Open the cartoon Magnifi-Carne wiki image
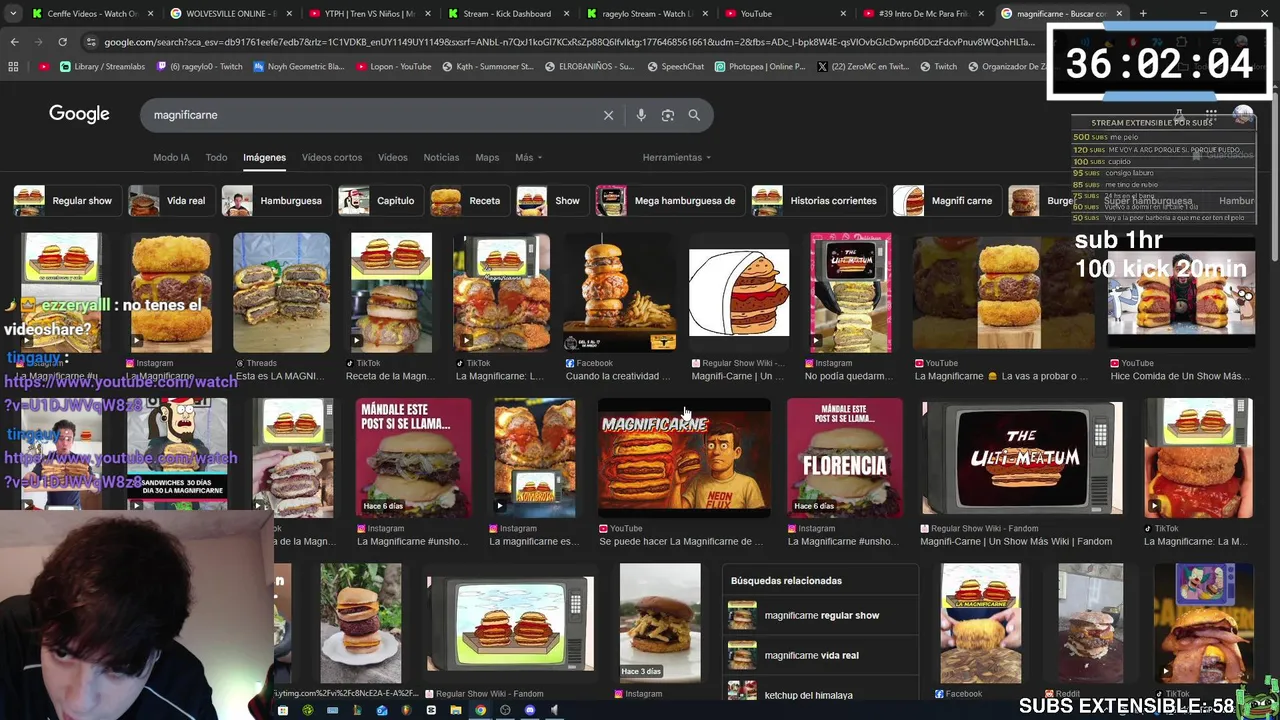1280x720 pixels. click(739, 293)
